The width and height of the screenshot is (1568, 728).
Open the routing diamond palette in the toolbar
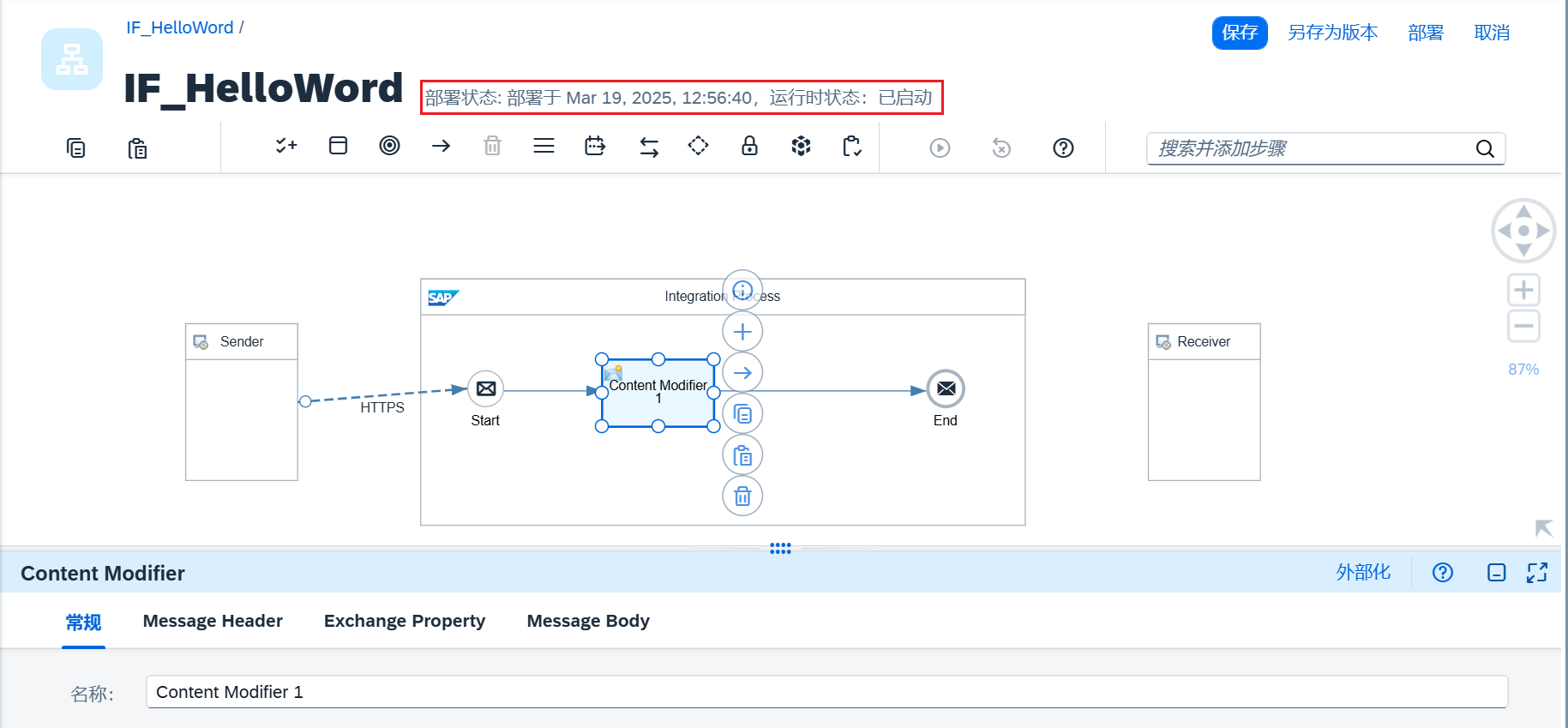pyautogui.click(x=698, y=147)
